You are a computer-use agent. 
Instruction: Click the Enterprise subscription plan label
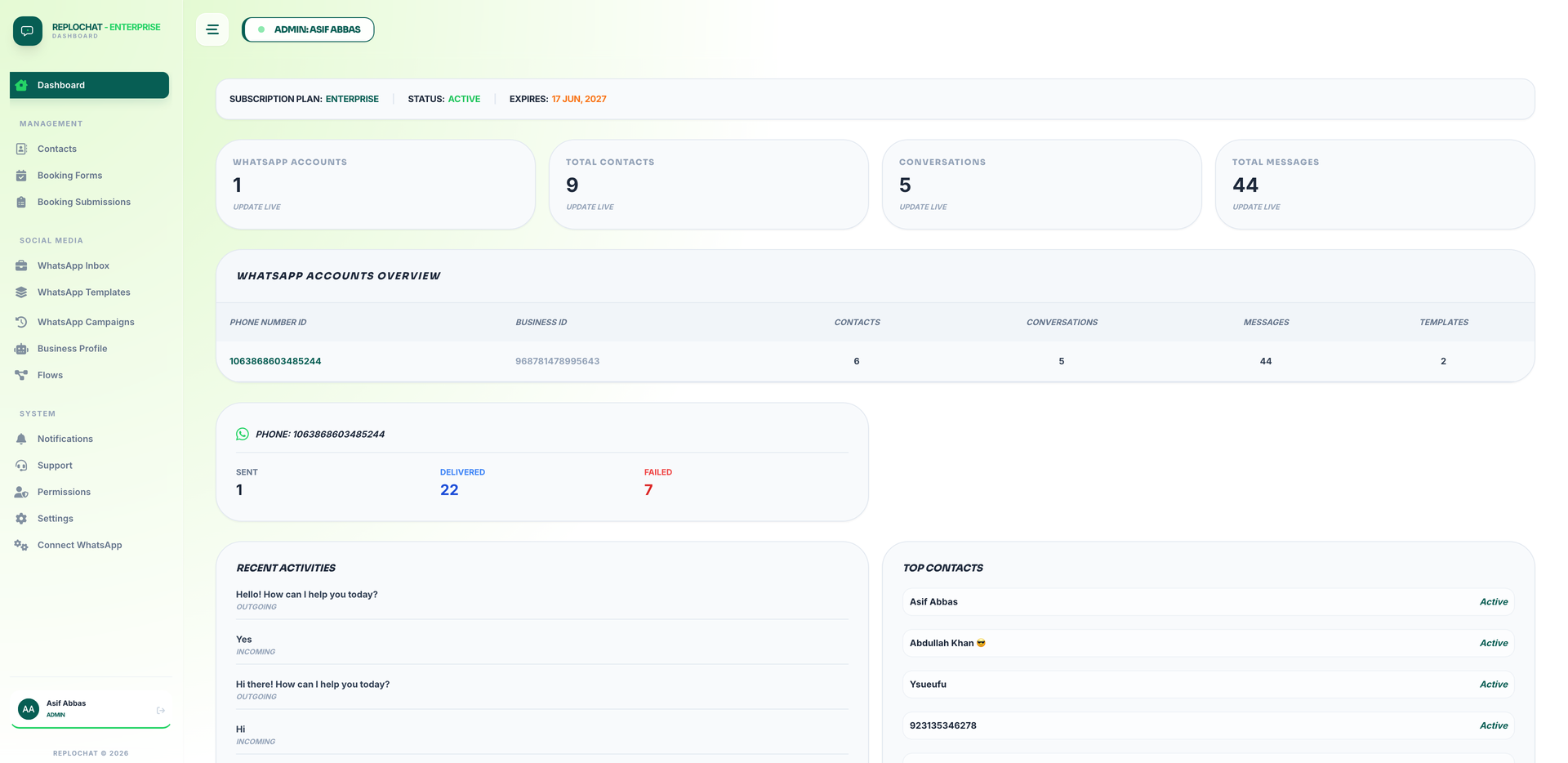[352, 99]
